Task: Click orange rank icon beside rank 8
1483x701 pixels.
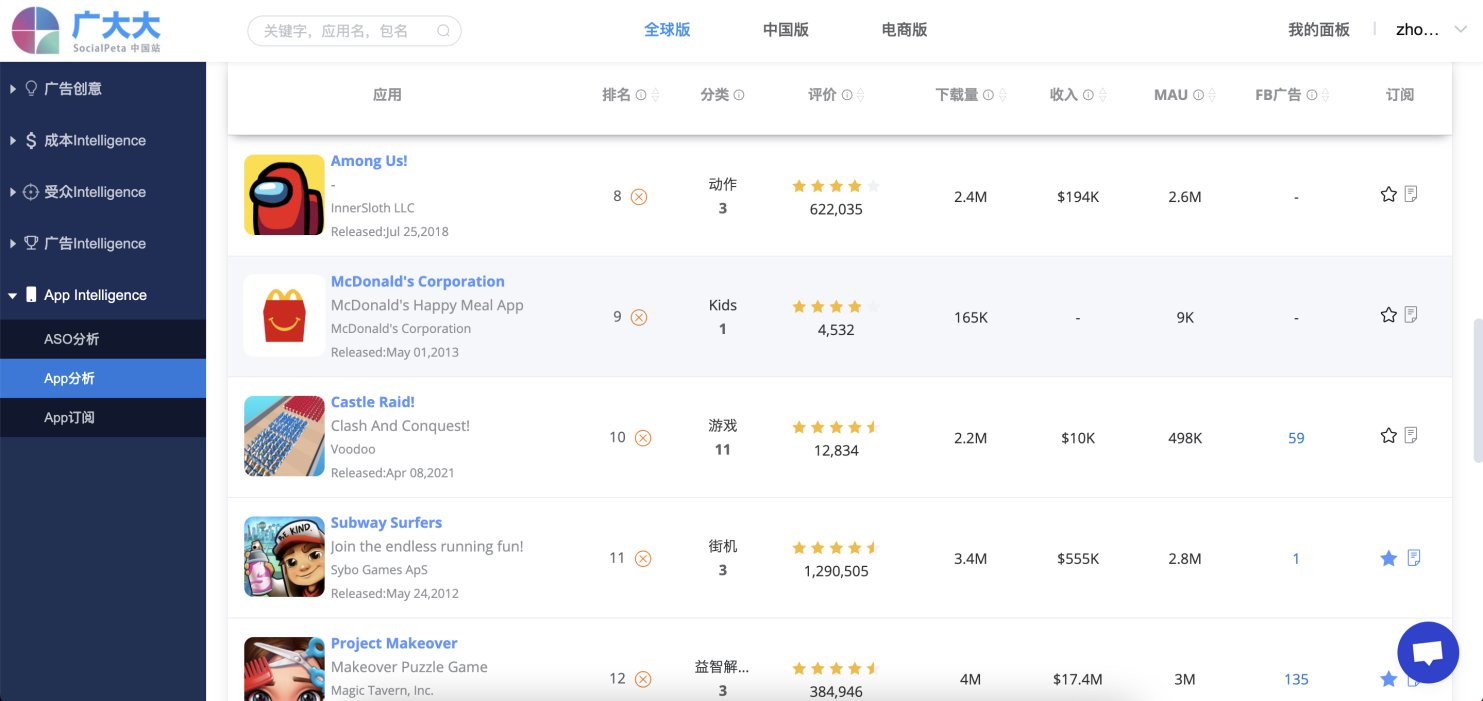Action: point(639,197)
